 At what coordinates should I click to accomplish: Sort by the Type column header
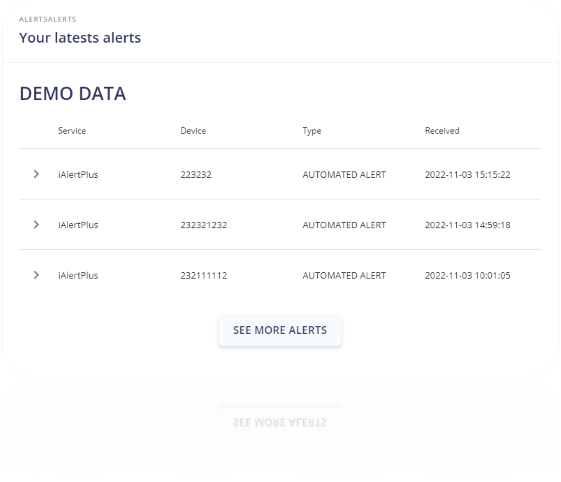pos(312,131)
